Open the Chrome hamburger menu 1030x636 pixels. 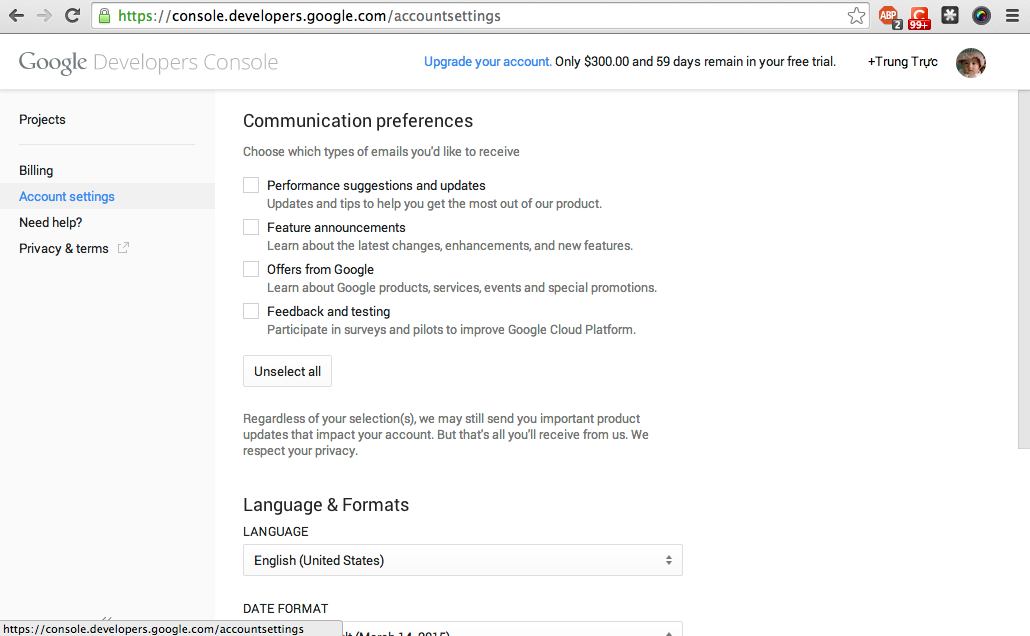1012,16
